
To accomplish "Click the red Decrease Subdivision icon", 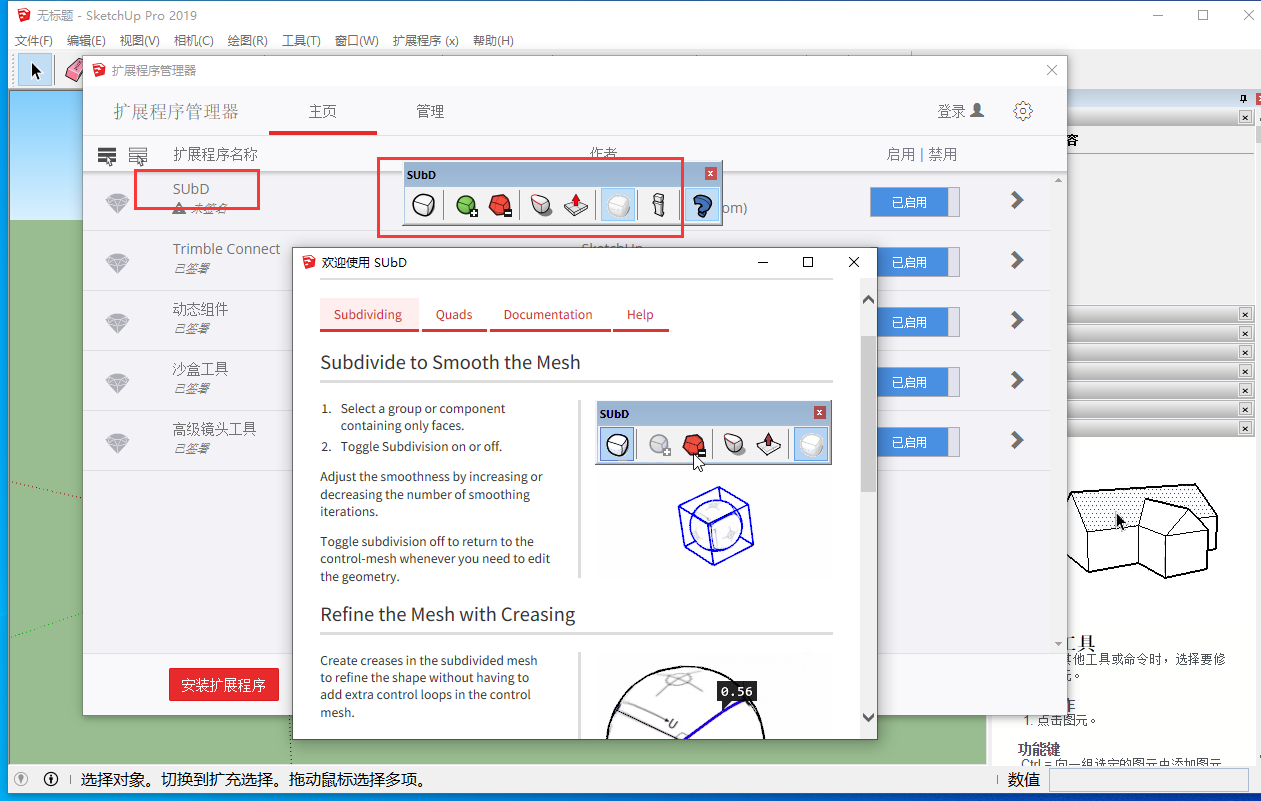I will pyautogui.click(x=500, y=206).
